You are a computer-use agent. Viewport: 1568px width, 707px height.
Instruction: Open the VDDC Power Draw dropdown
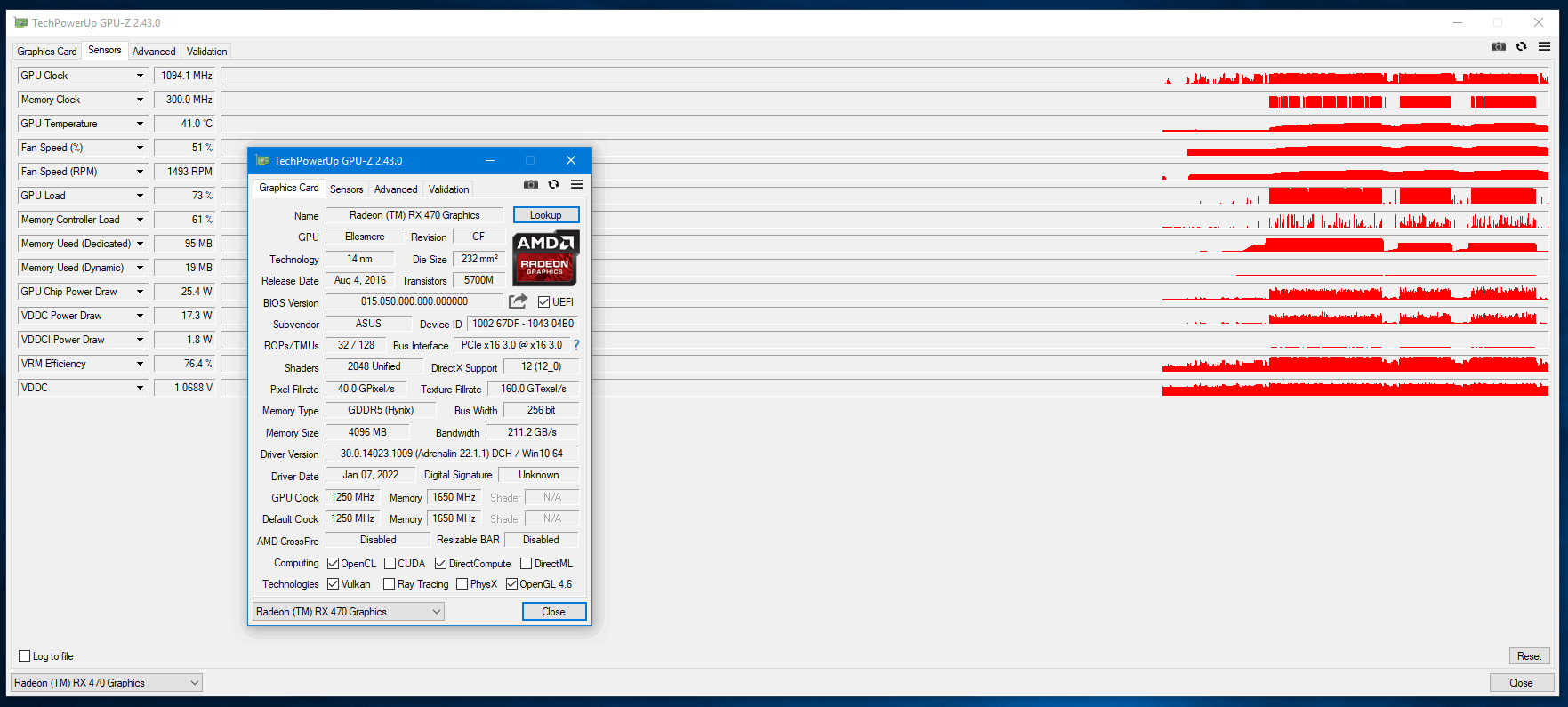pos(140,316)
